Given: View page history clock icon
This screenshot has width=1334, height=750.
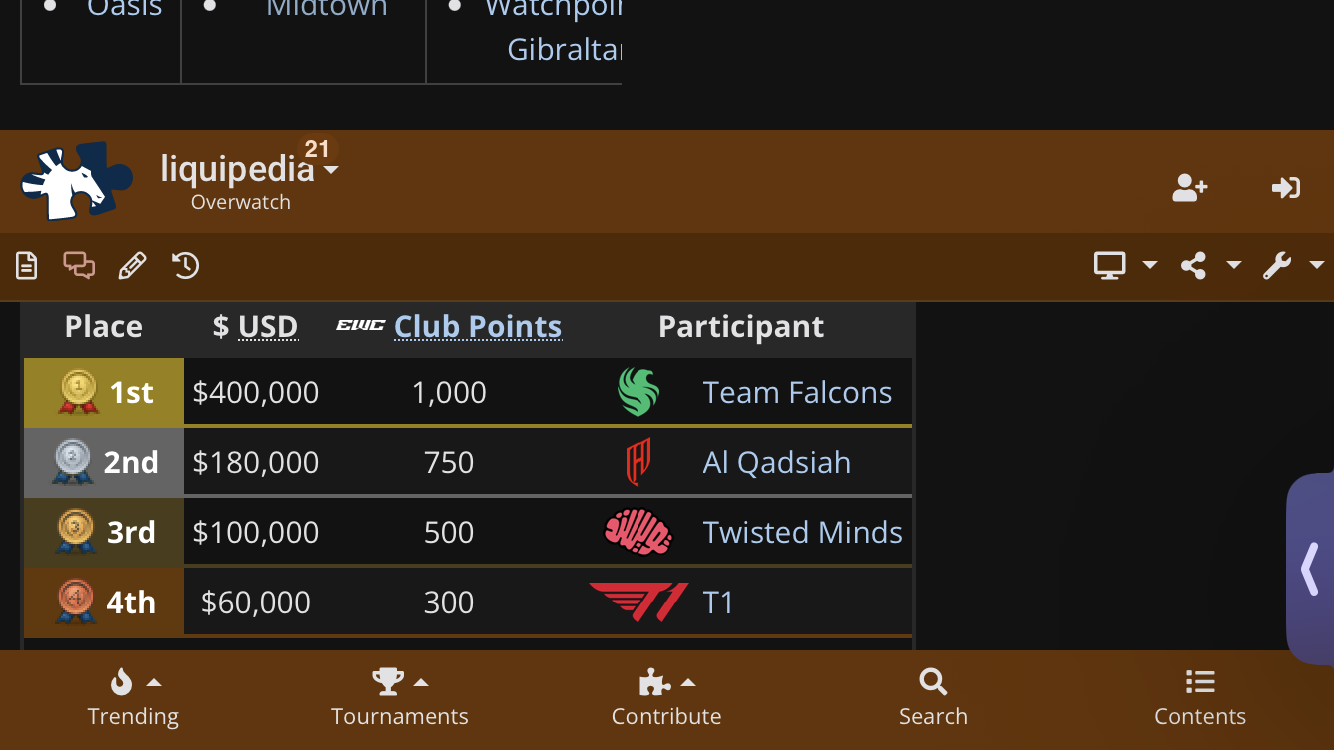Looking at the screenshot, I should point(186,266).
